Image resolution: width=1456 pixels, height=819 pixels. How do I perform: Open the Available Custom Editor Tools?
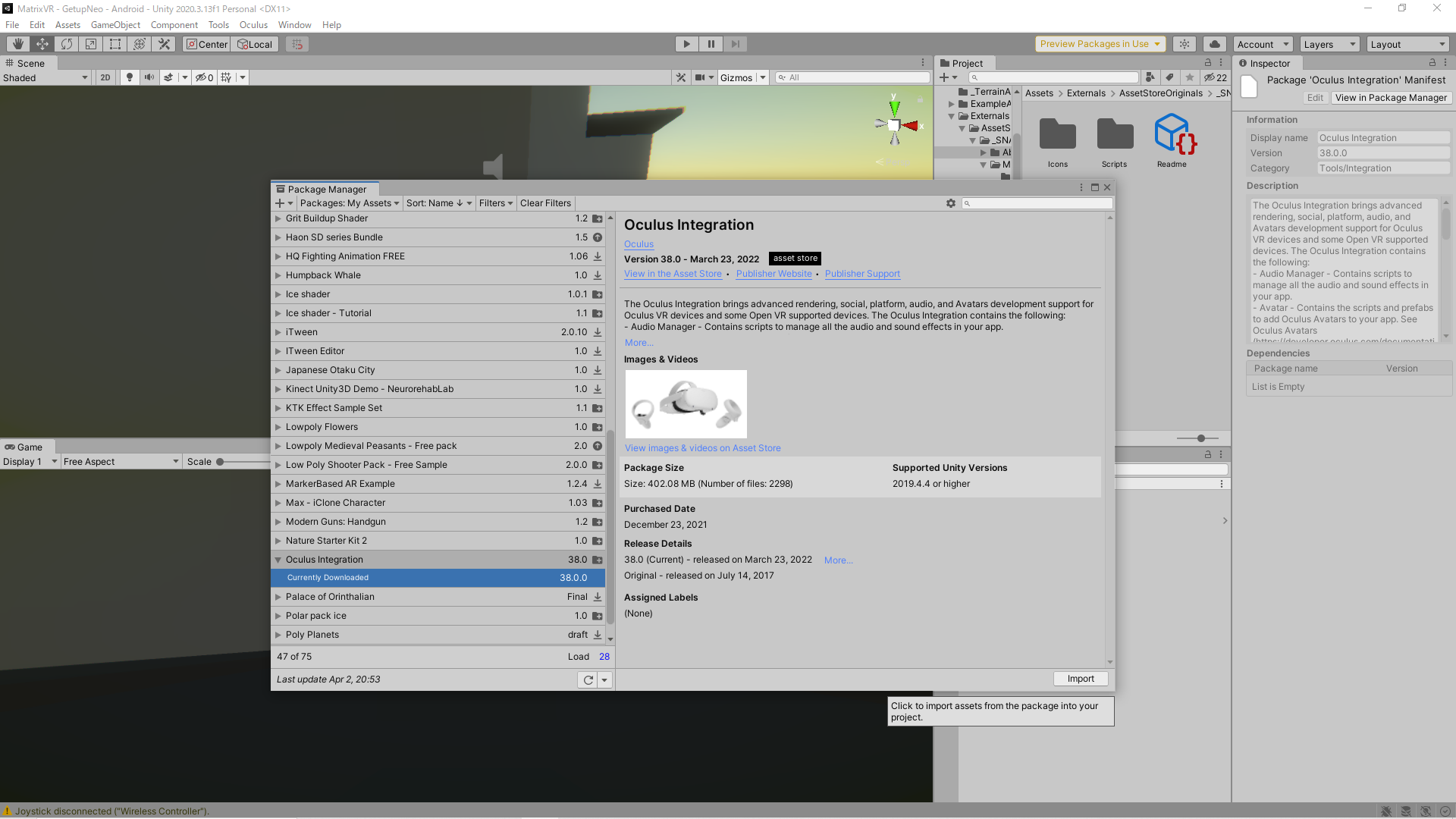click(164, 43)
